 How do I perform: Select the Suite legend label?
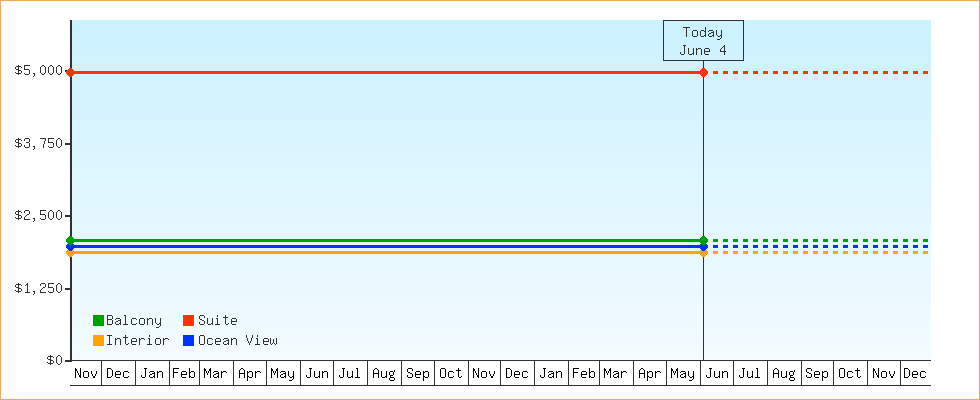click(218, 321)
